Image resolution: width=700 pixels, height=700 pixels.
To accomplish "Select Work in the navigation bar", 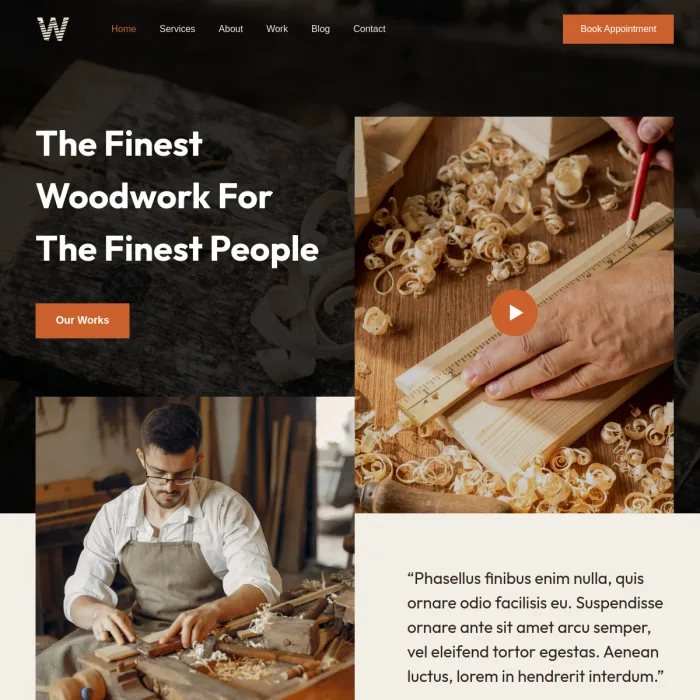I will coord(277,29).
